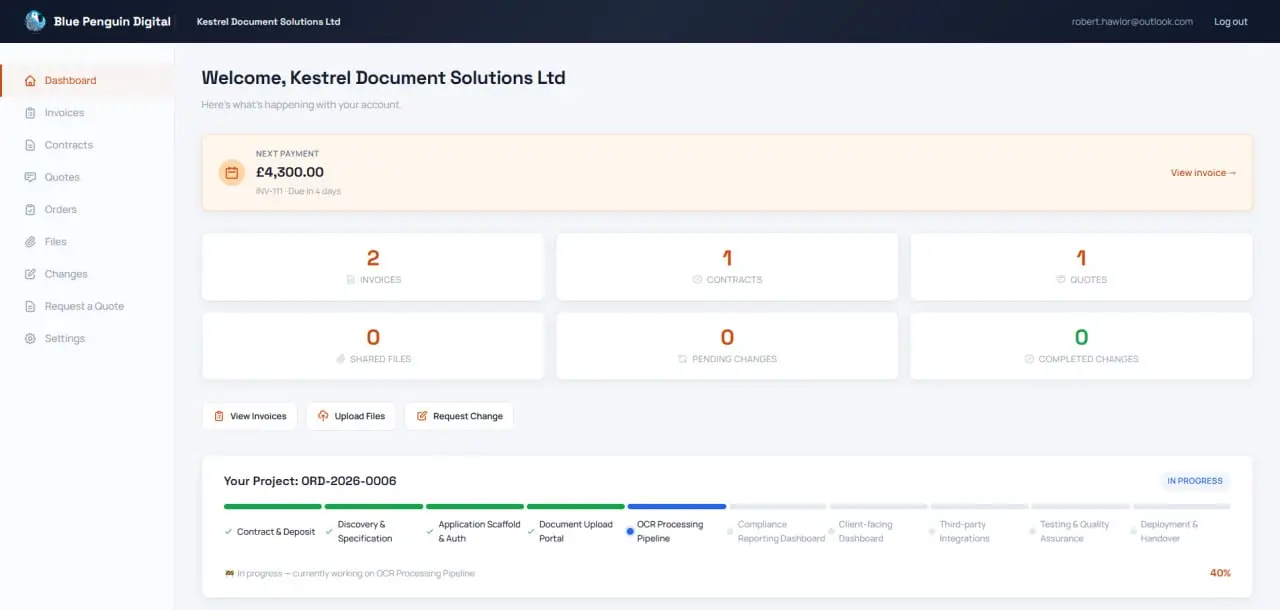Click the £4,300.00 payment amount
Viewport: 1280px width, 610px height.
[x=290, y=172]
